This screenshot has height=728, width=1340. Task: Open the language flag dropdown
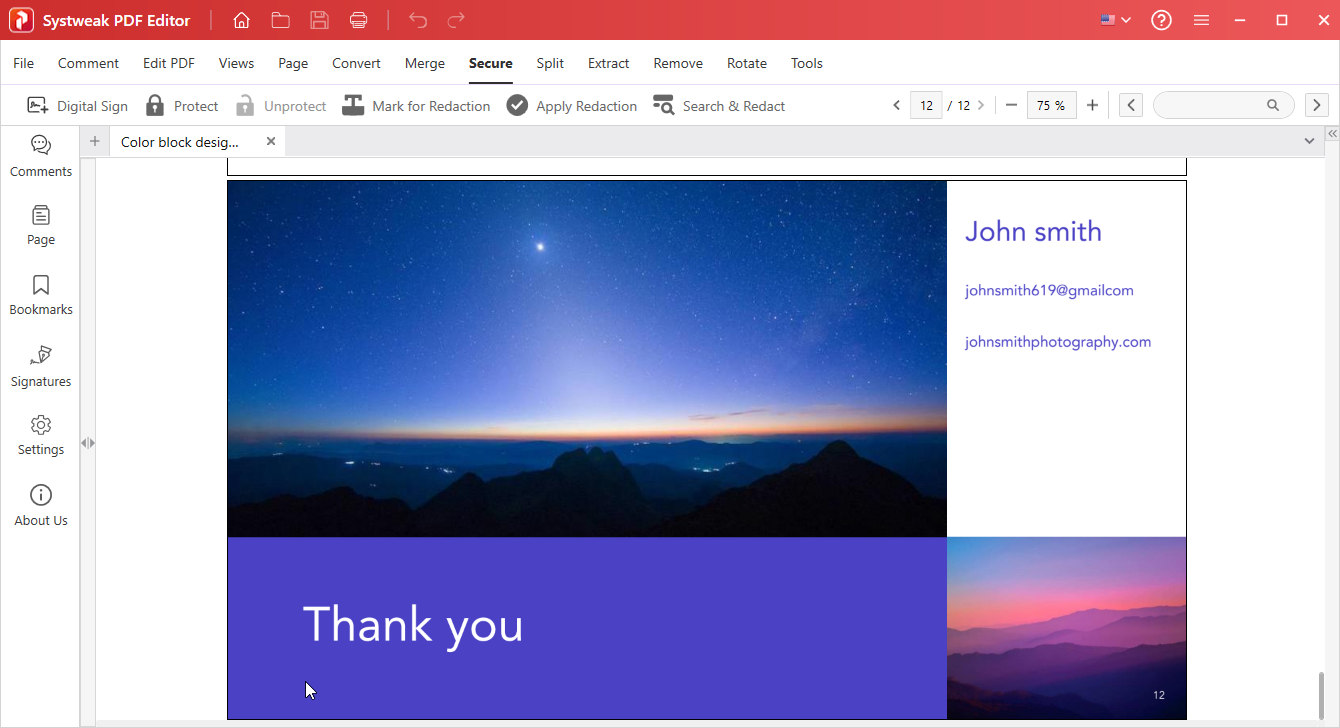click(x=1115, y=20)
